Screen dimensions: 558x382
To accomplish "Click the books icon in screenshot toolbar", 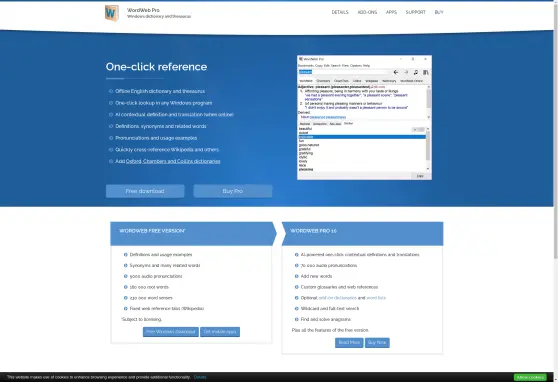I will (x=426, y=72).
